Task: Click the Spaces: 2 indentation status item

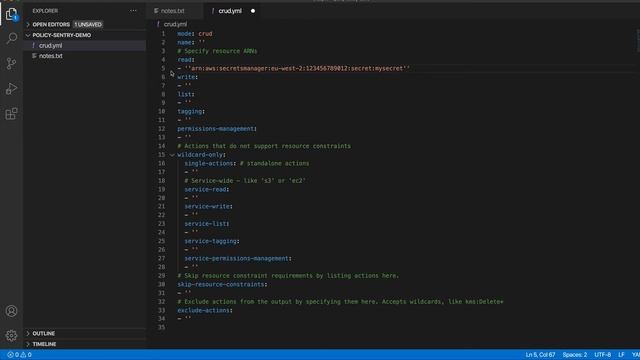Action: point(575,355)
